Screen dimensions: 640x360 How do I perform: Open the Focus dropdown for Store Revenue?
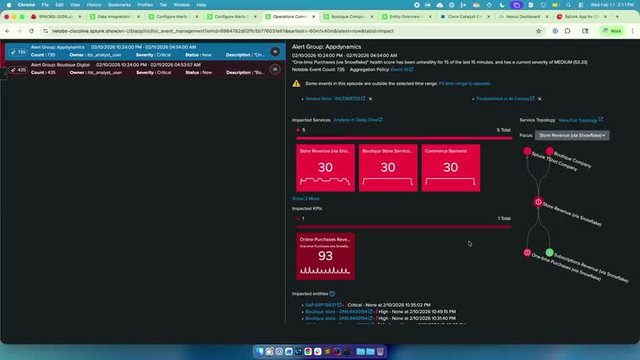coord(572,136)
